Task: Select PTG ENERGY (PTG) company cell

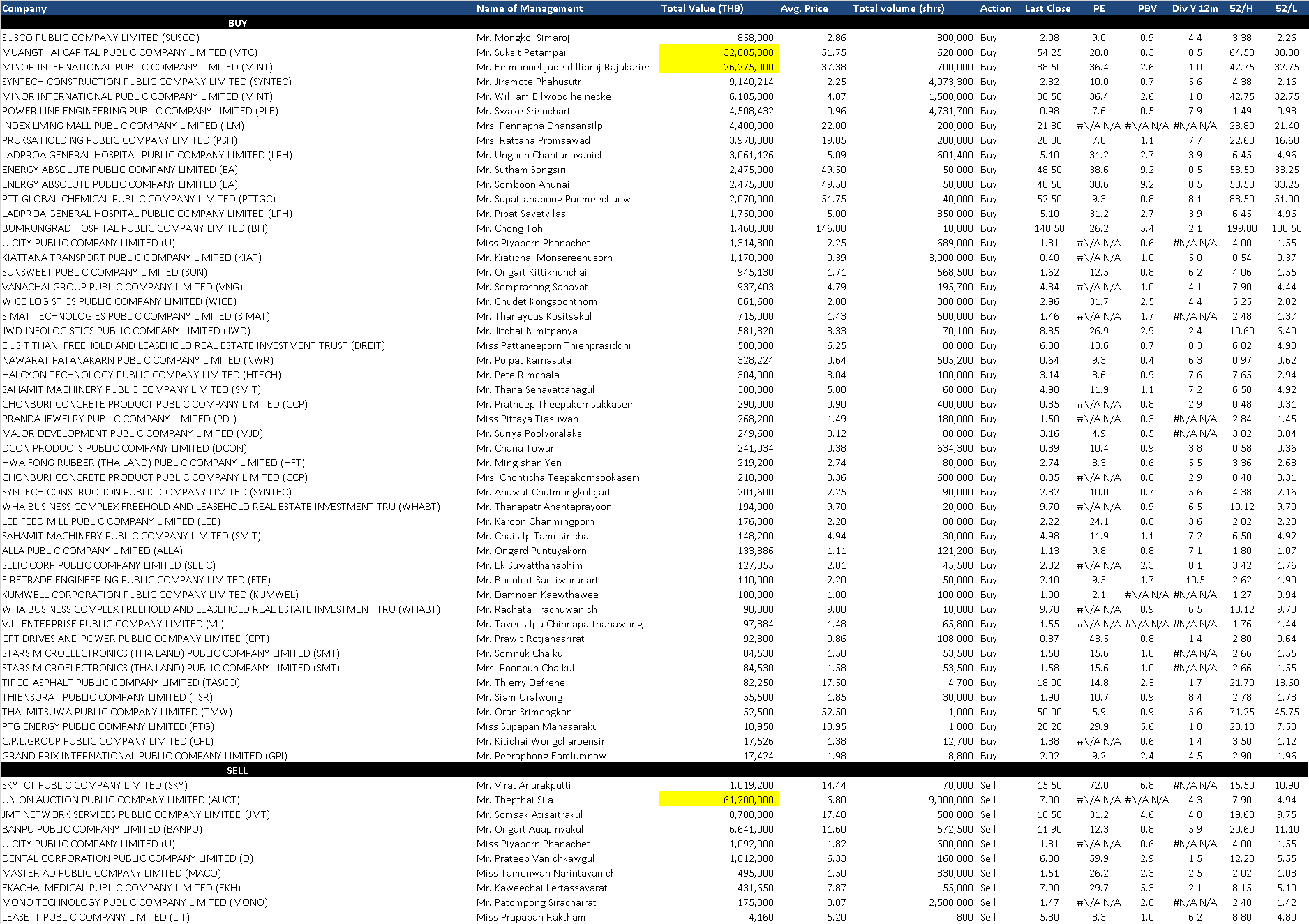Action: pos(108,726)
